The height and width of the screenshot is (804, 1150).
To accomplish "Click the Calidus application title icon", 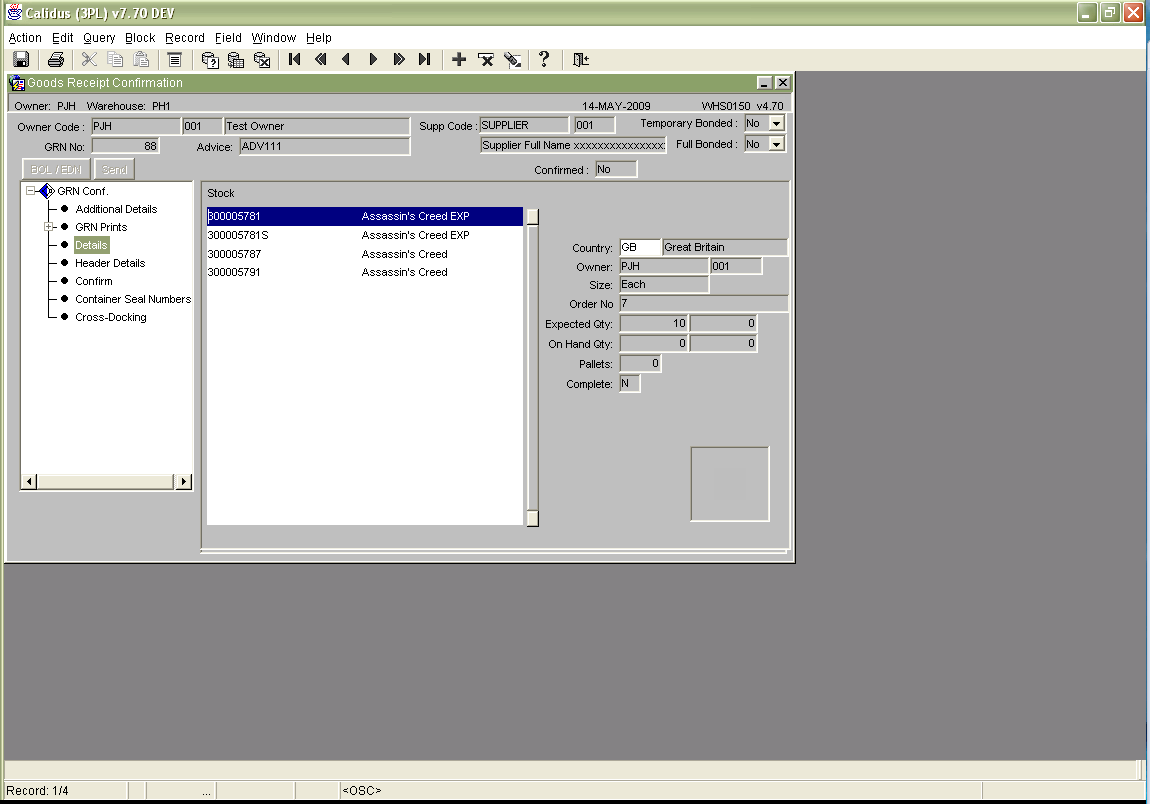I will pyautogui.click(x=14, y=12).
